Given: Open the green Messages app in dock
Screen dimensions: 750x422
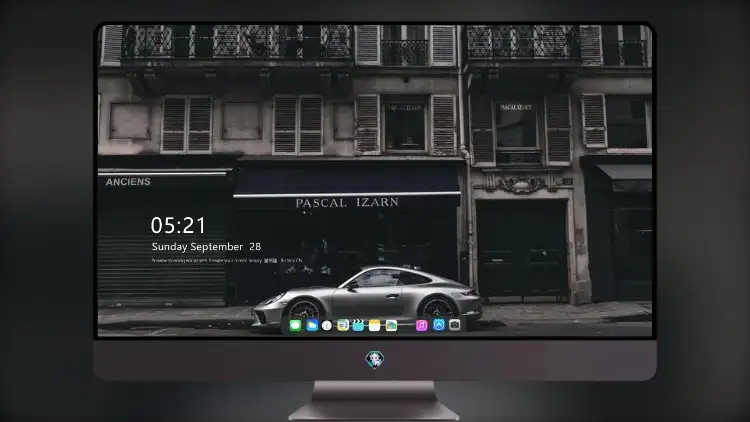Looking at the screenshot, I should pos(295,326).
